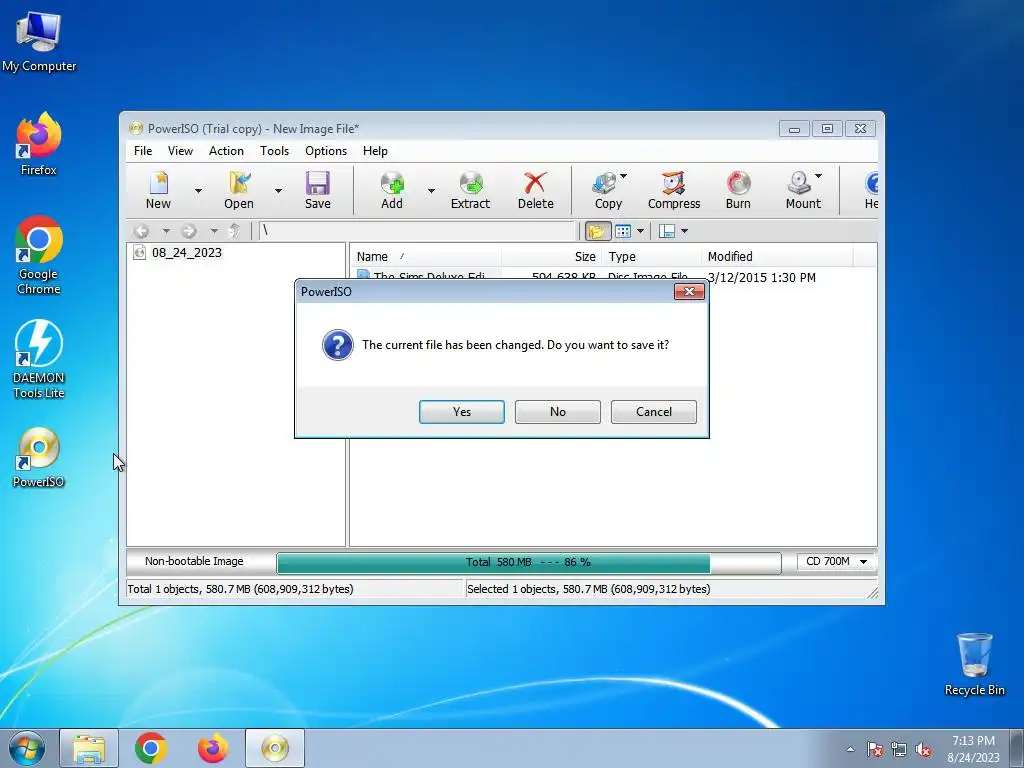Image resolution: width=1024 pixels, height=768 pixels.
Task: Open the Forward history dropdown arrow
Action: click(x=214, y=231)
